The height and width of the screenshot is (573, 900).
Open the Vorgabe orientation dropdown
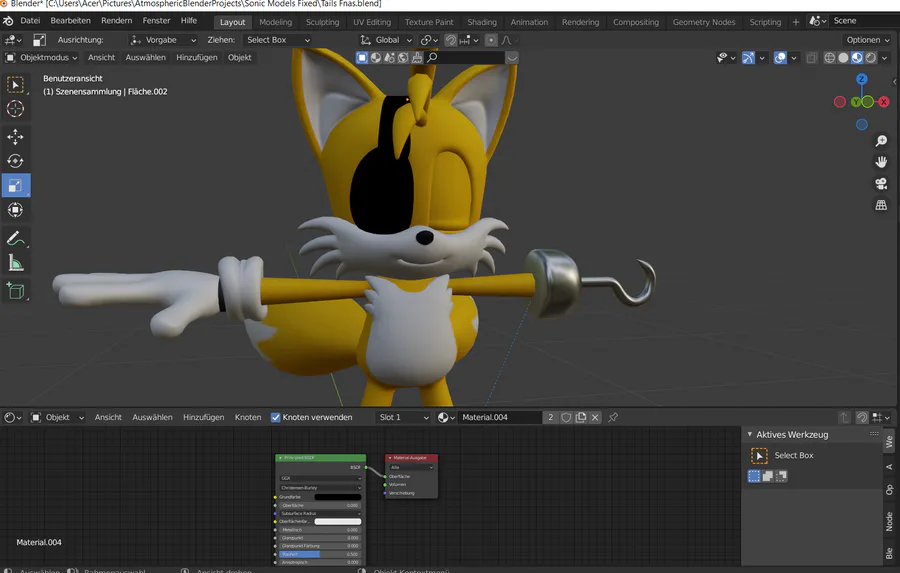162,40
